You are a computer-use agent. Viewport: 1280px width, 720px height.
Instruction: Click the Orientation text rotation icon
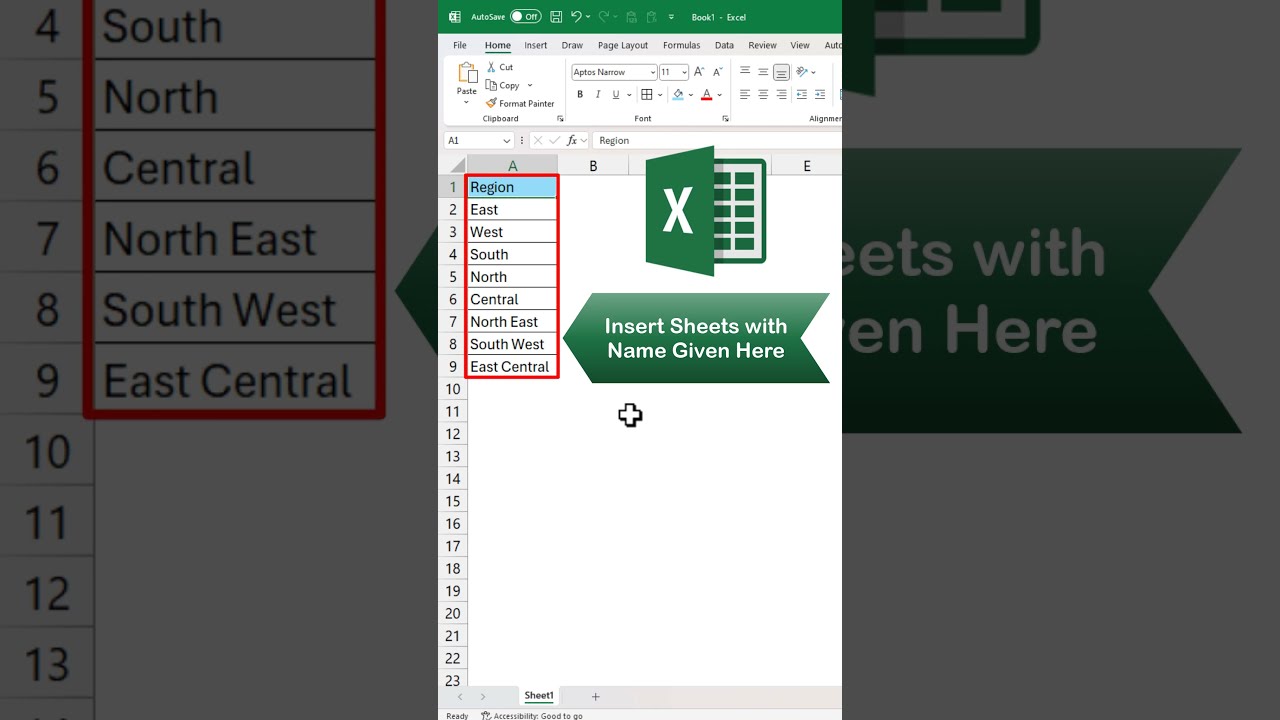tap(802, 72)
